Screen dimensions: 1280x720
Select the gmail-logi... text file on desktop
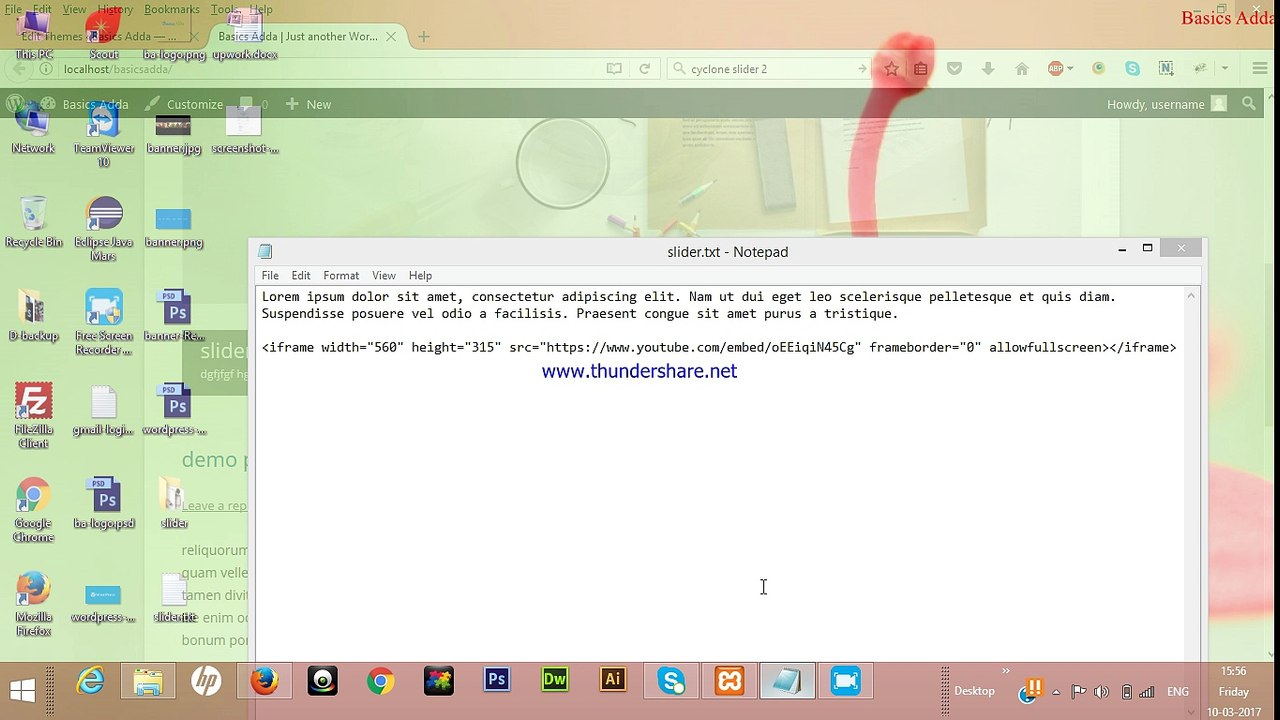104,409
